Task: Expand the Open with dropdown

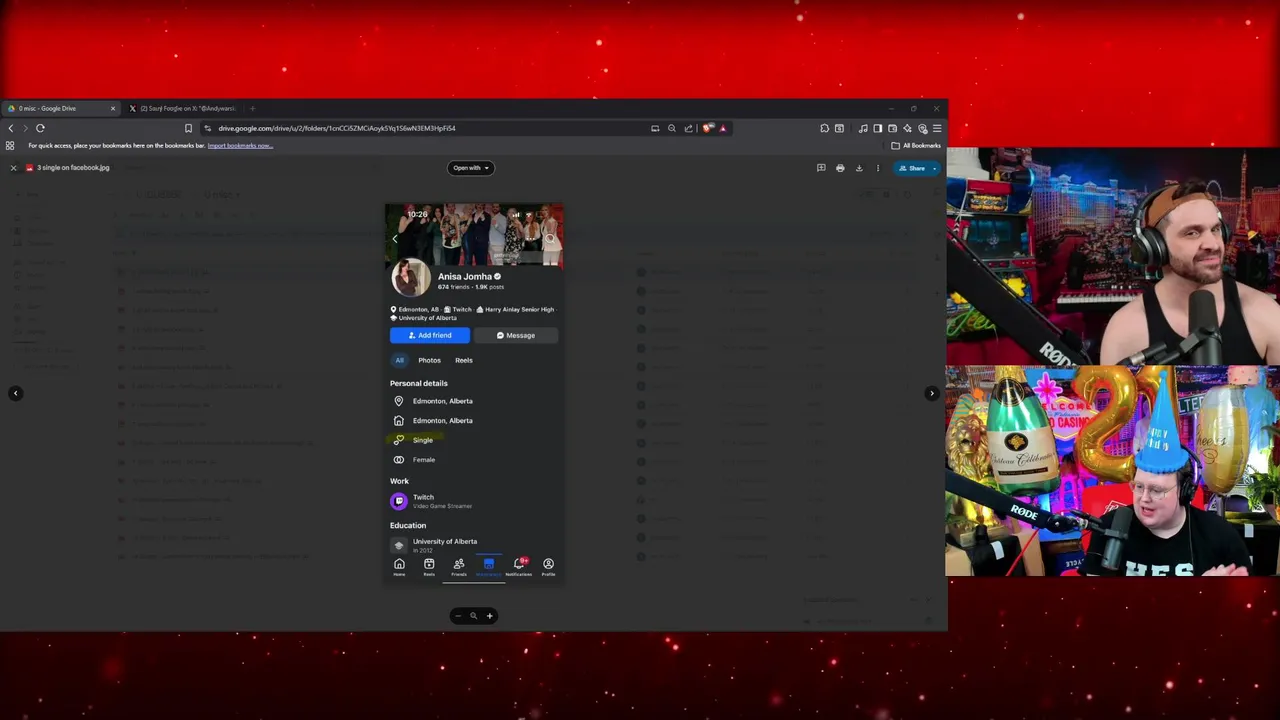Action: [x=470, y=168]
